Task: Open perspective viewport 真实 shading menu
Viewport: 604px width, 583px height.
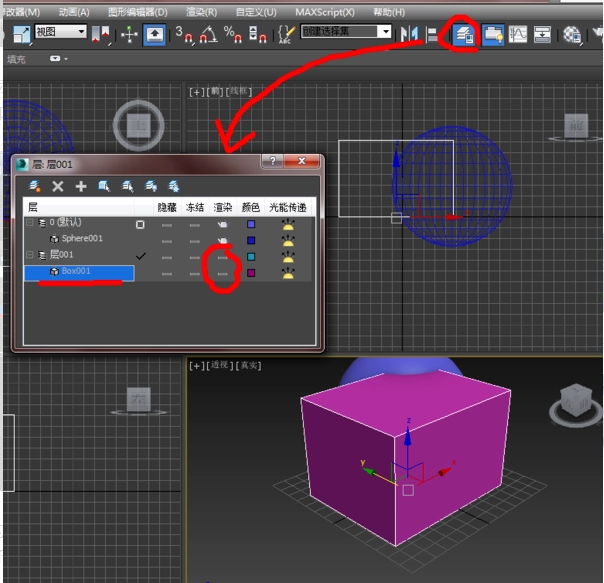Action: click(248, 365)
